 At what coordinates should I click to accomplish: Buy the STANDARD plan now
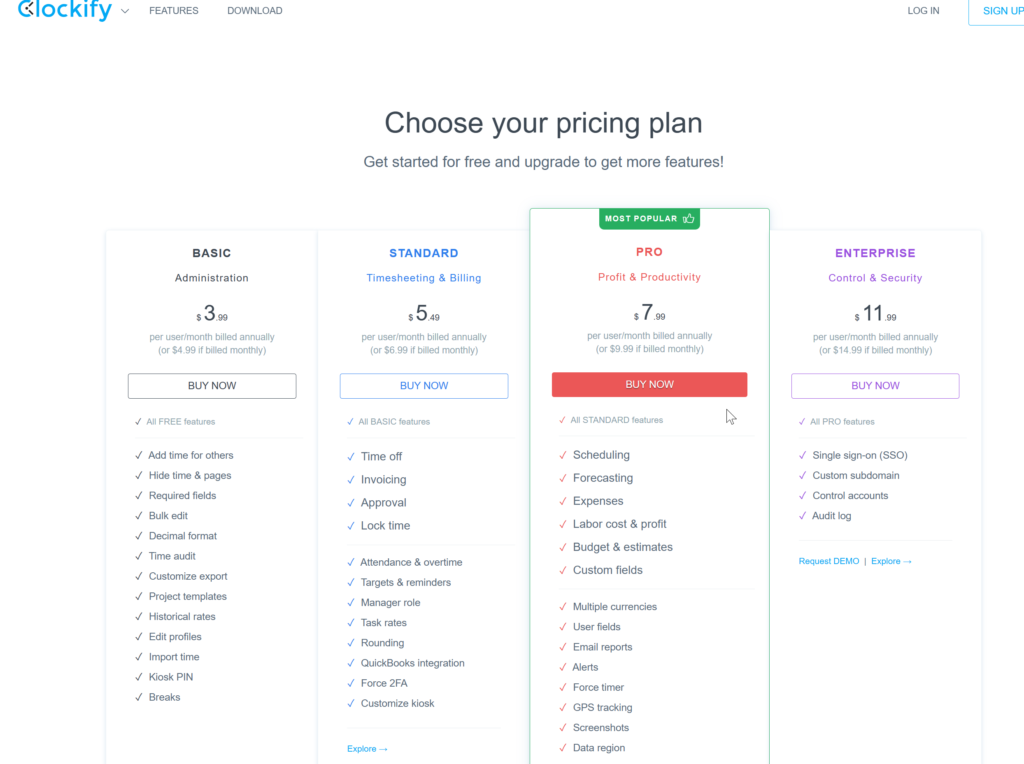tap(424, 386)
